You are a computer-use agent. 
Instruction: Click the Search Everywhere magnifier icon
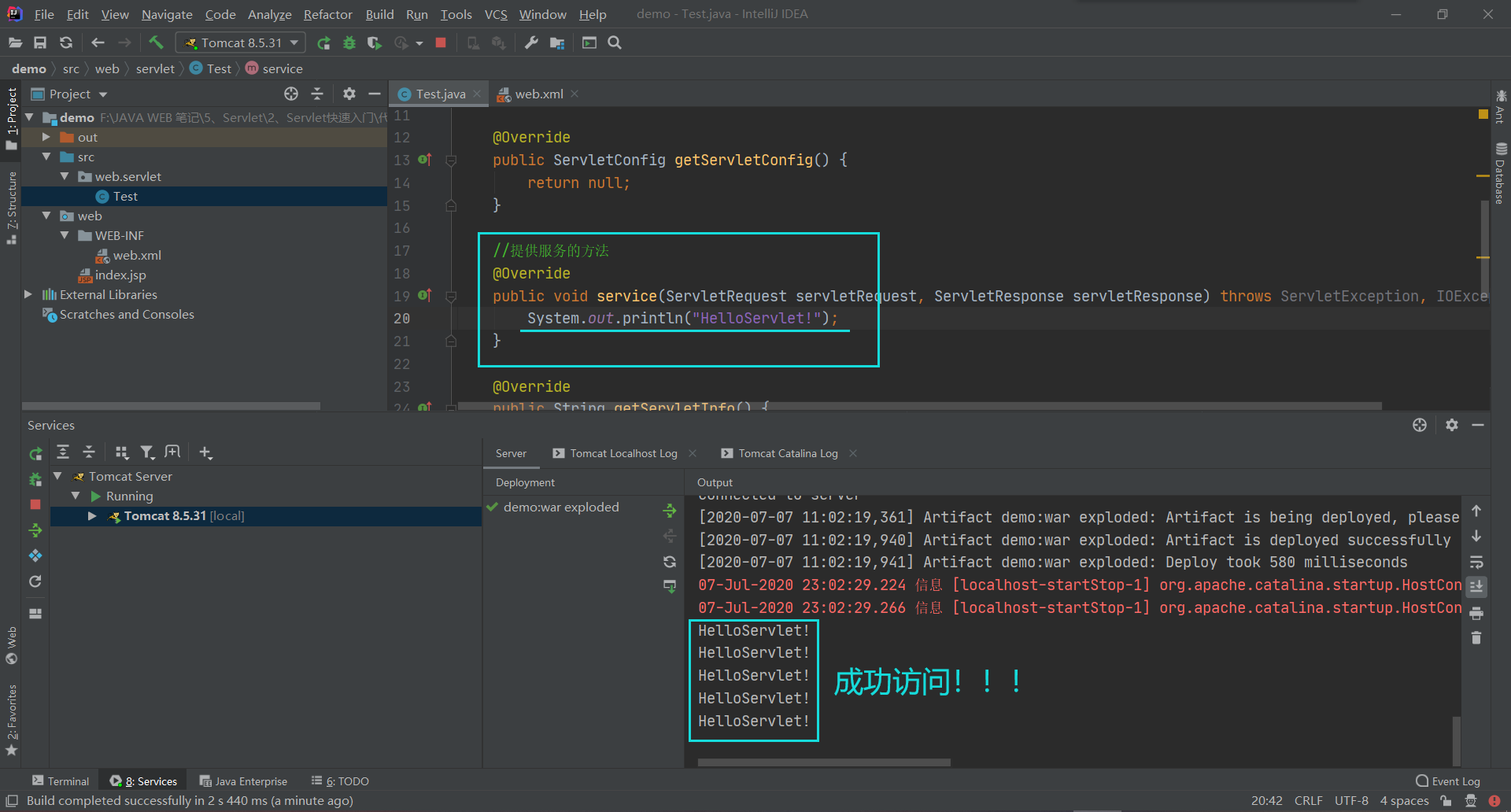(x=615, y=42)
